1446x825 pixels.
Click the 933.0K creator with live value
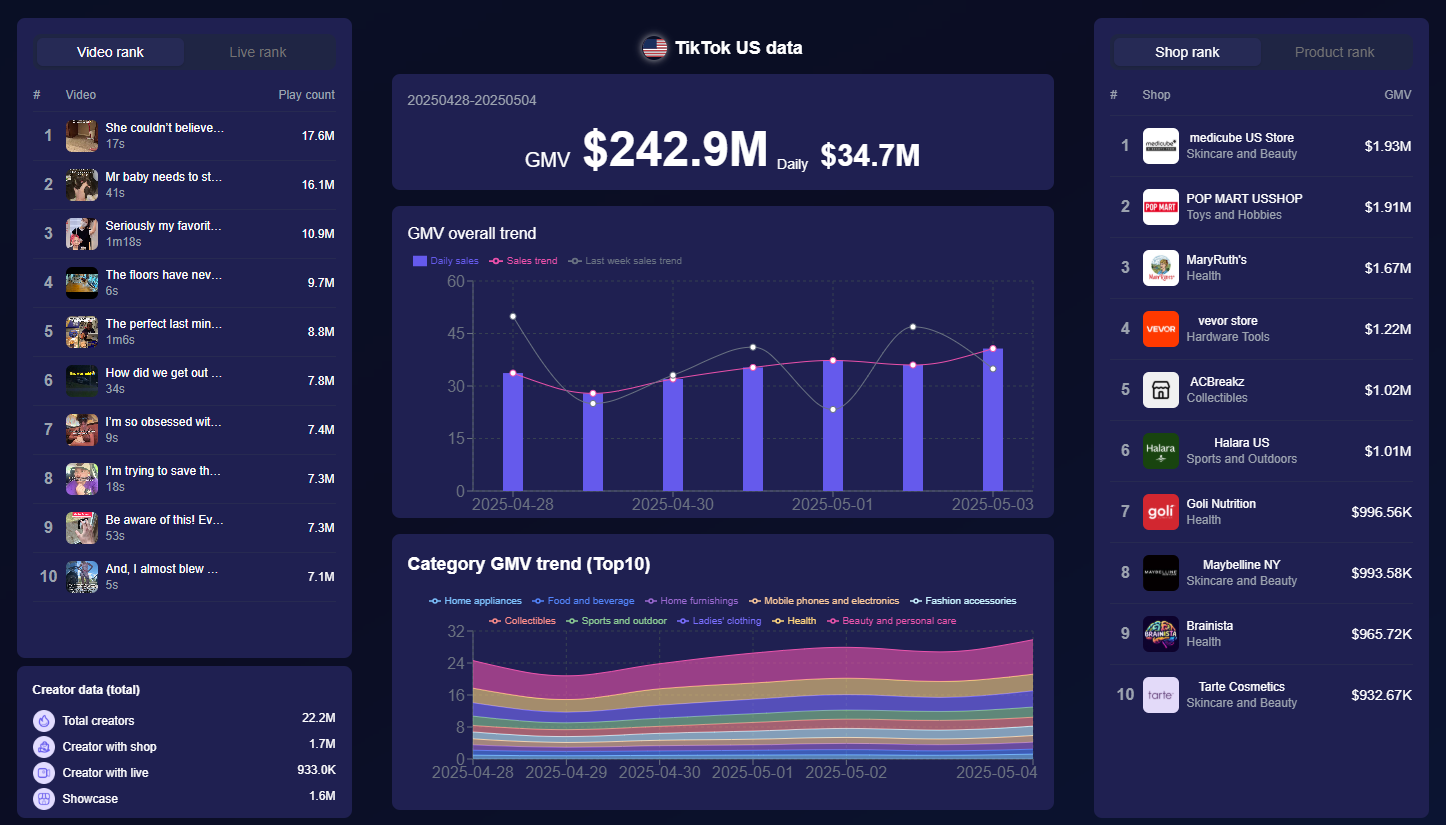pos(316,770)
